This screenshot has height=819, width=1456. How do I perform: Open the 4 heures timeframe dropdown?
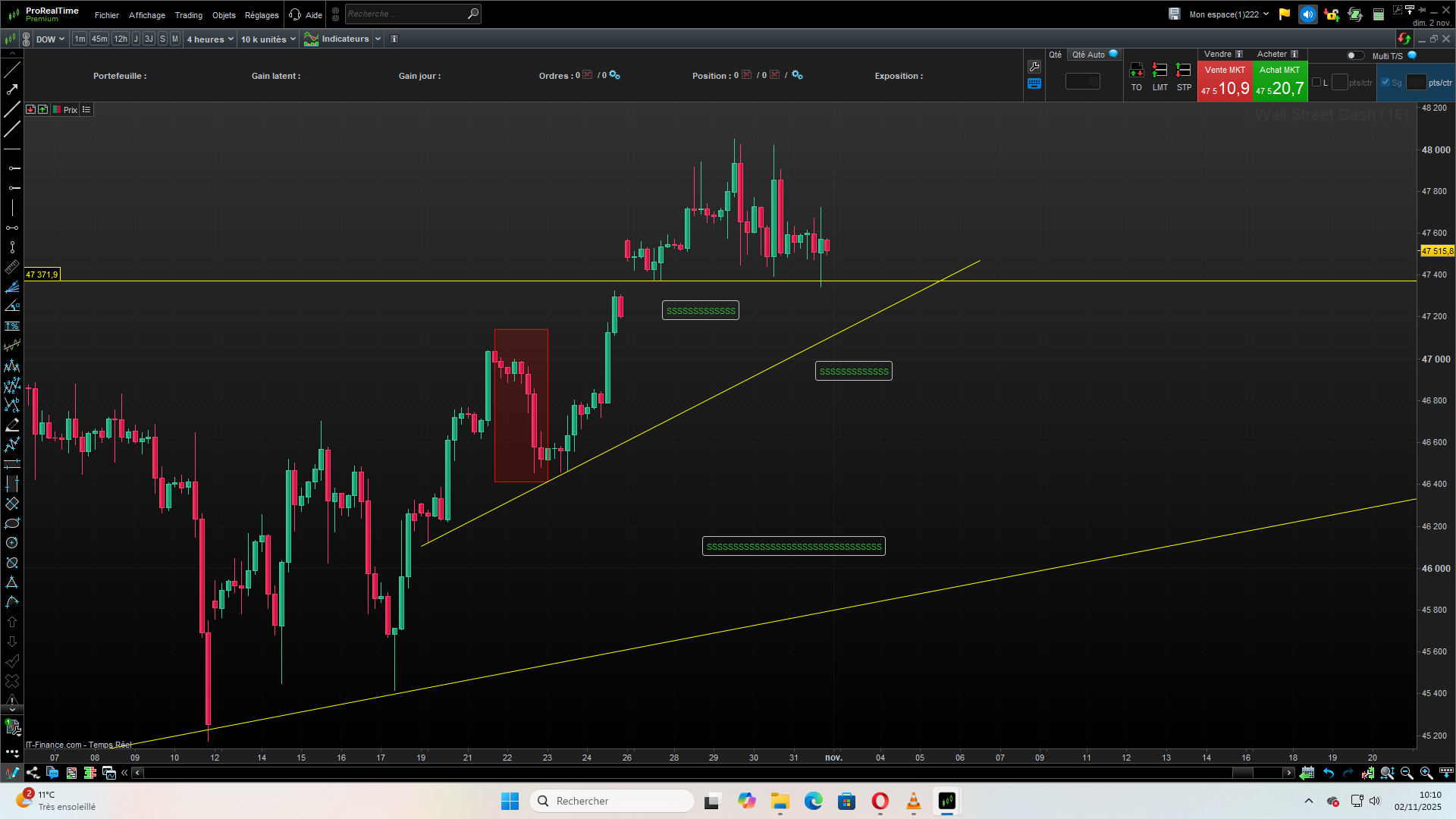point(210,39)
